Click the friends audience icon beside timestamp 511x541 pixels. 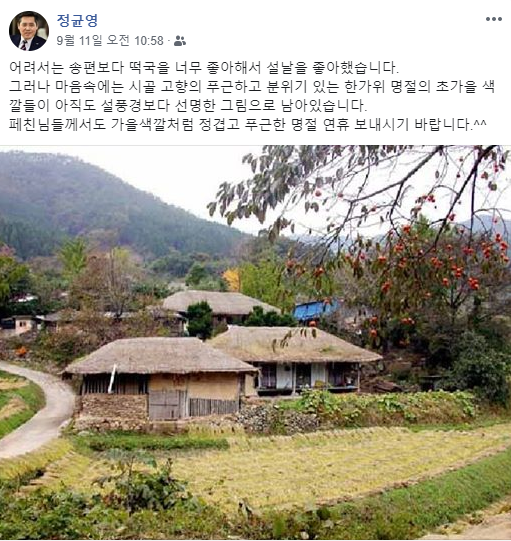180,41
